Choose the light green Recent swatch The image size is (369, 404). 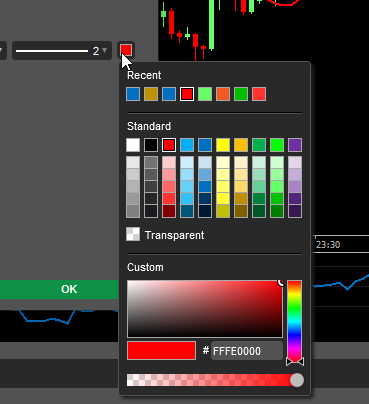[x=205, y=94]
